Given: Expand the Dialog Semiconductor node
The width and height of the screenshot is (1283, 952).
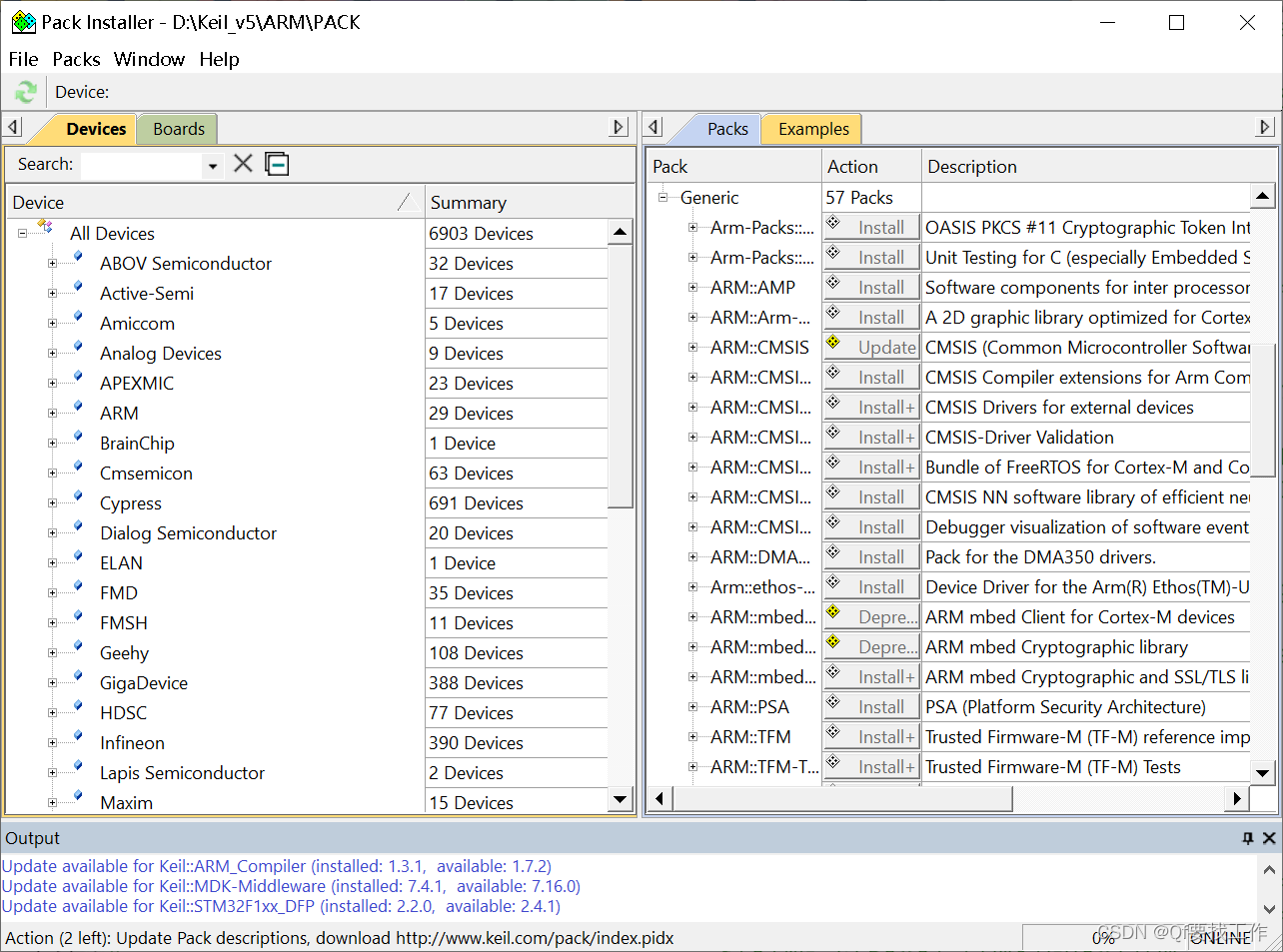Looking at the screenshot, I should tap(52, 533).
